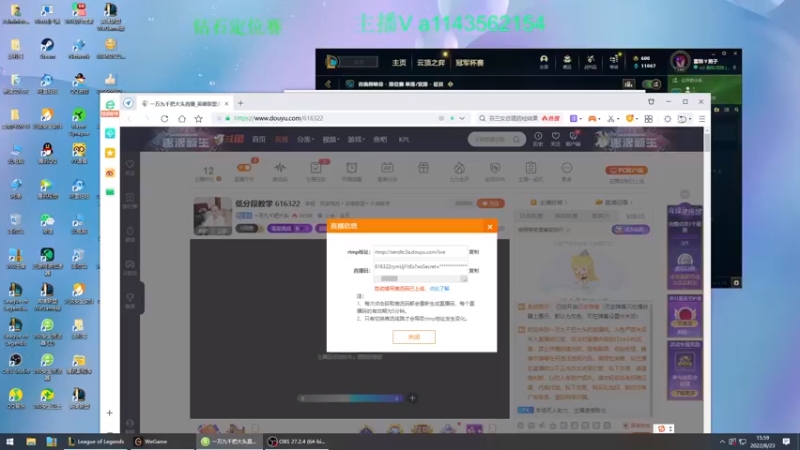Open the Windows Start menu
This screenshot has width=800, height=450.
pyautogui.click(x=9, y=441)
